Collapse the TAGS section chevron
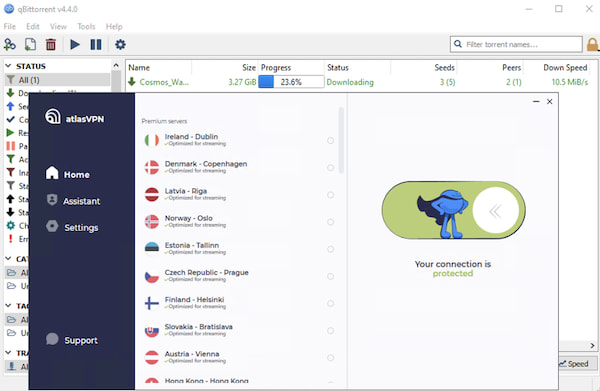 [8, 305]
